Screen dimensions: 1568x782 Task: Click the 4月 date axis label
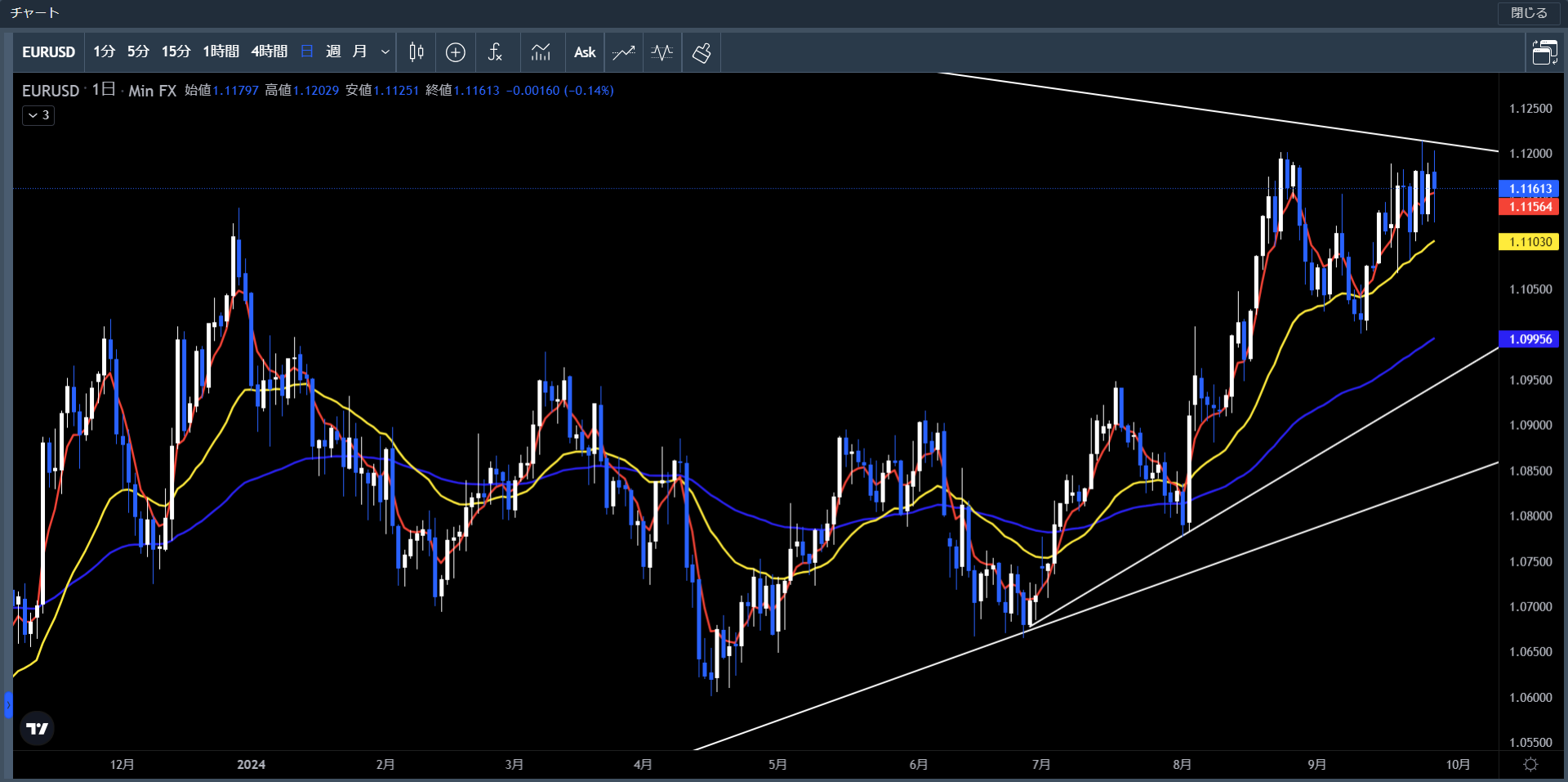(644, 765)
